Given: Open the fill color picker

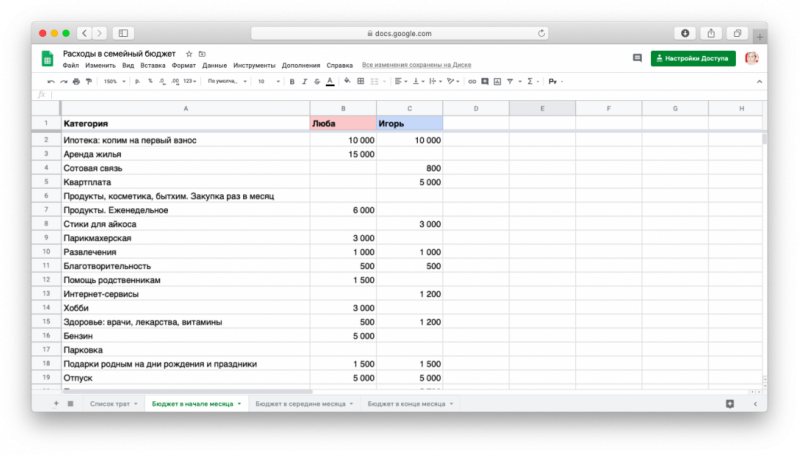Looking at the screenshot, I should [347, 81].
